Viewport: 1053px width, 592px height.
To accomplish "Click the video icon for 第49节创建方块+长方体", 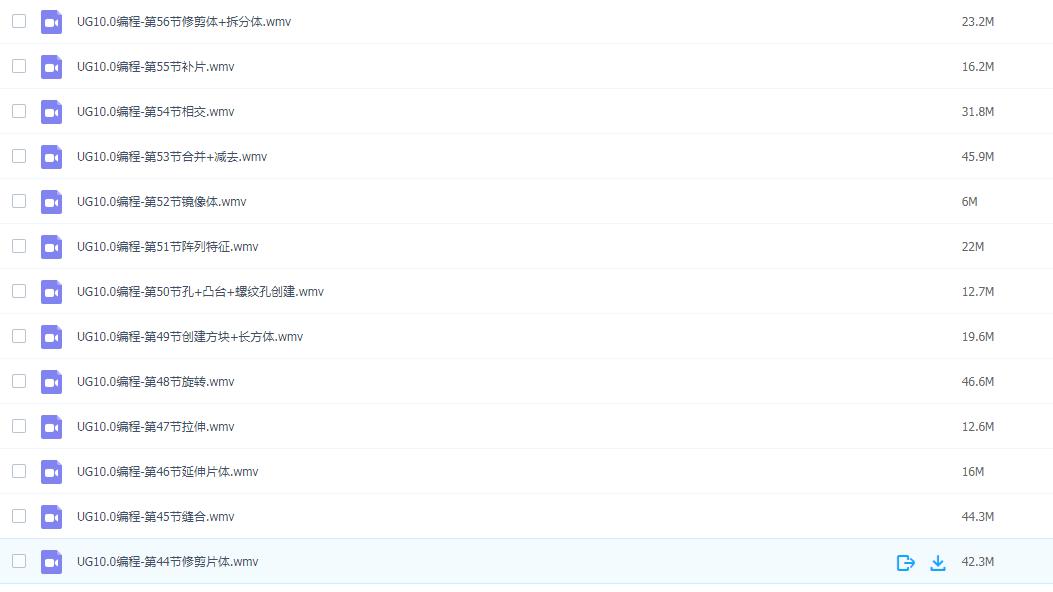I will tap(51, 337).
